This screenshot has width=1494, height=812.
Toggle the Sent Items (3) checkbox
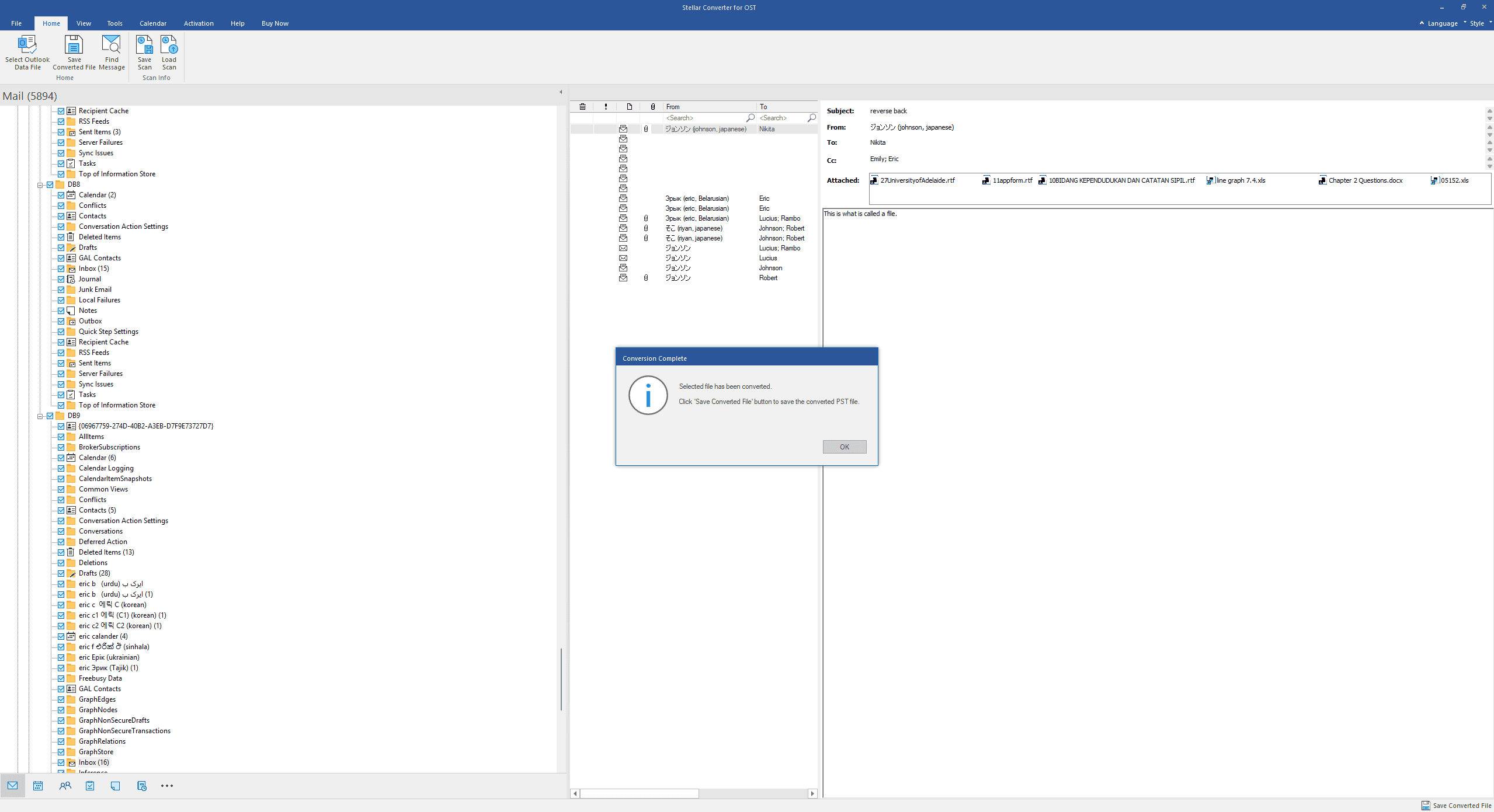pyautogui.click(x=61, y=132)
